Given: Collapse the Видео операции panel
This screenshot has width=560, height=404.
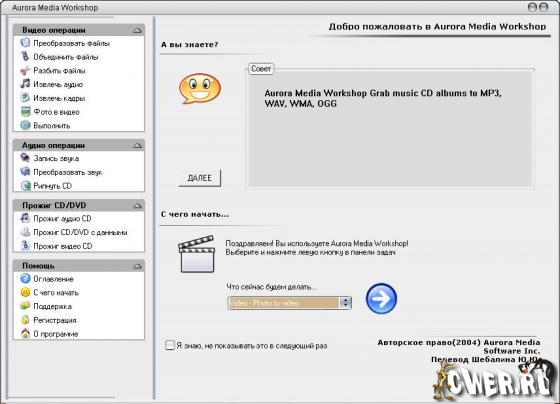Looking at the screenshot, I should [x=138, y=30].
